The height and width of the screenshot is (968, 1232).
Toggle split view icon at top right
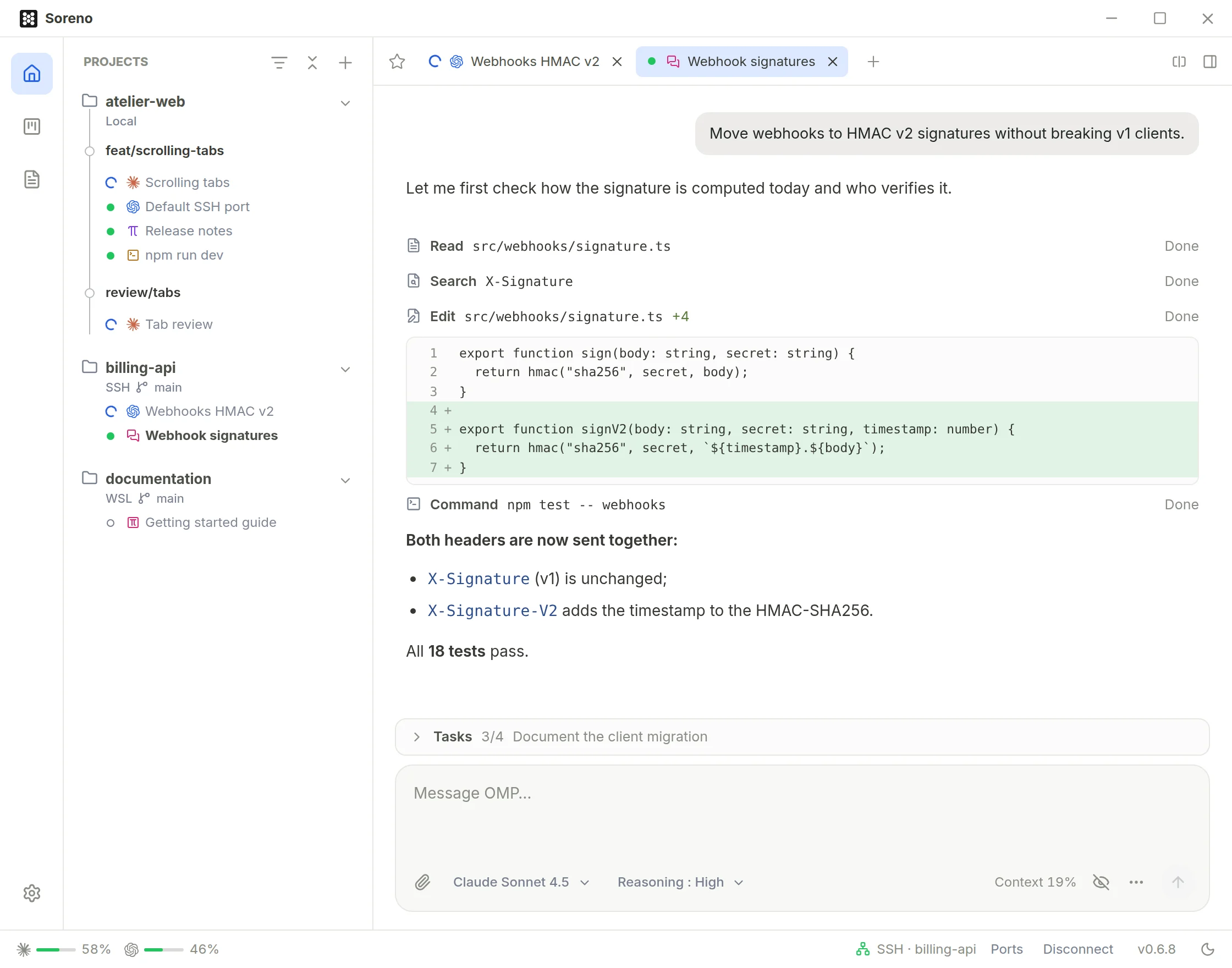click(1179, 61)
